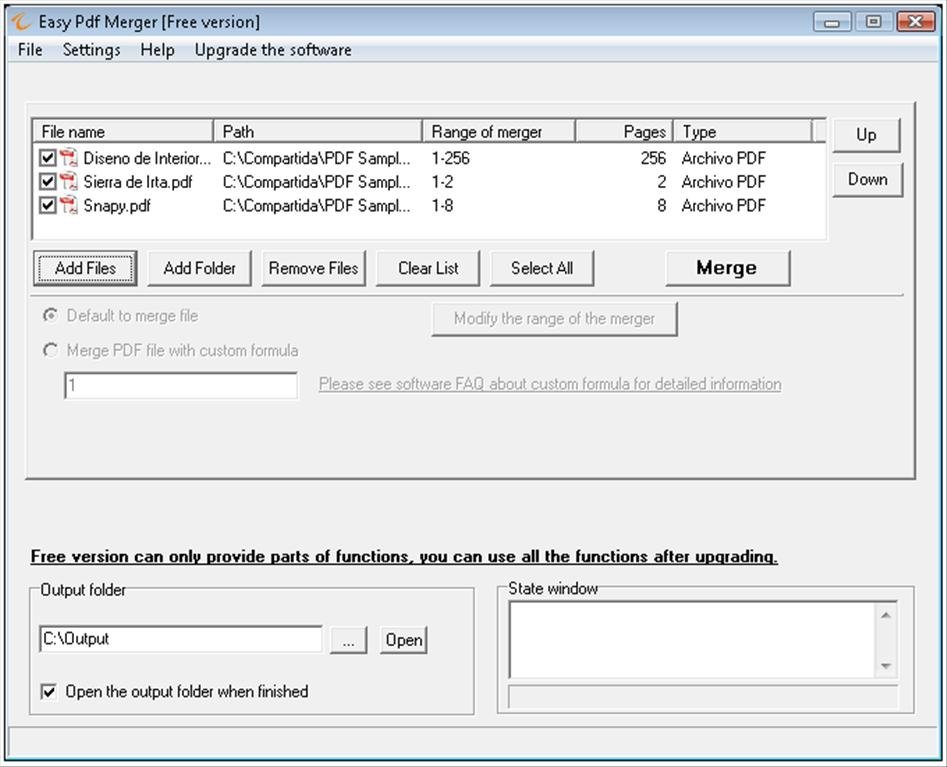
Task: Sort by Pages column header
Action: point(624,131)
